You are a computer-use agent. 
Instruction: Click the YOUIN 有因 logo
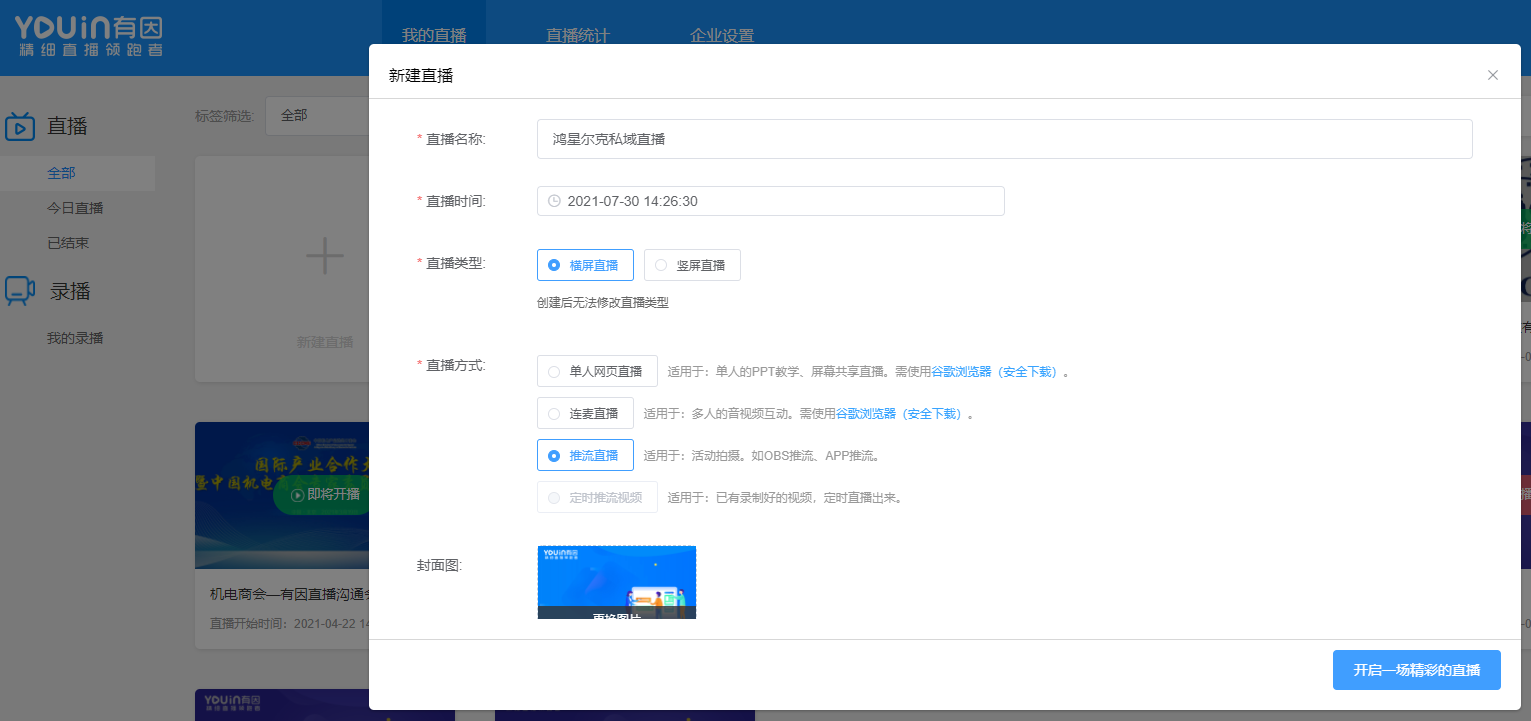[x=89, y=36]
